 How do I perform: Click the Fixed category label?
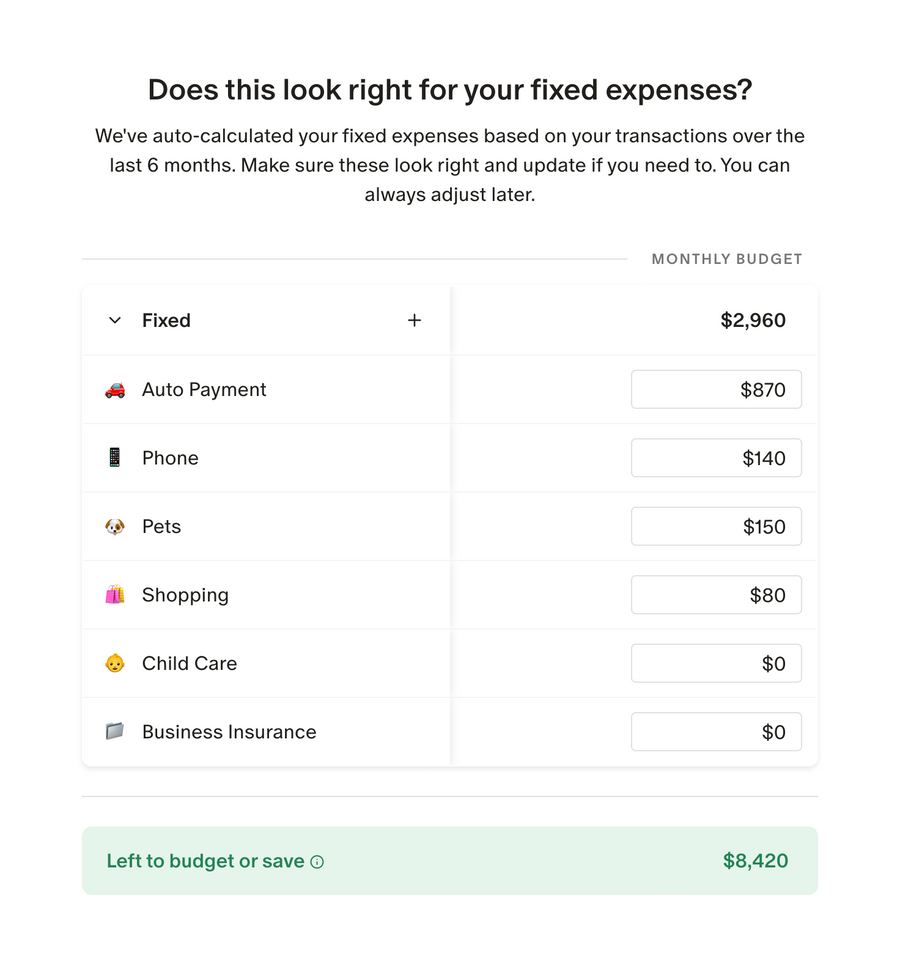166,320
